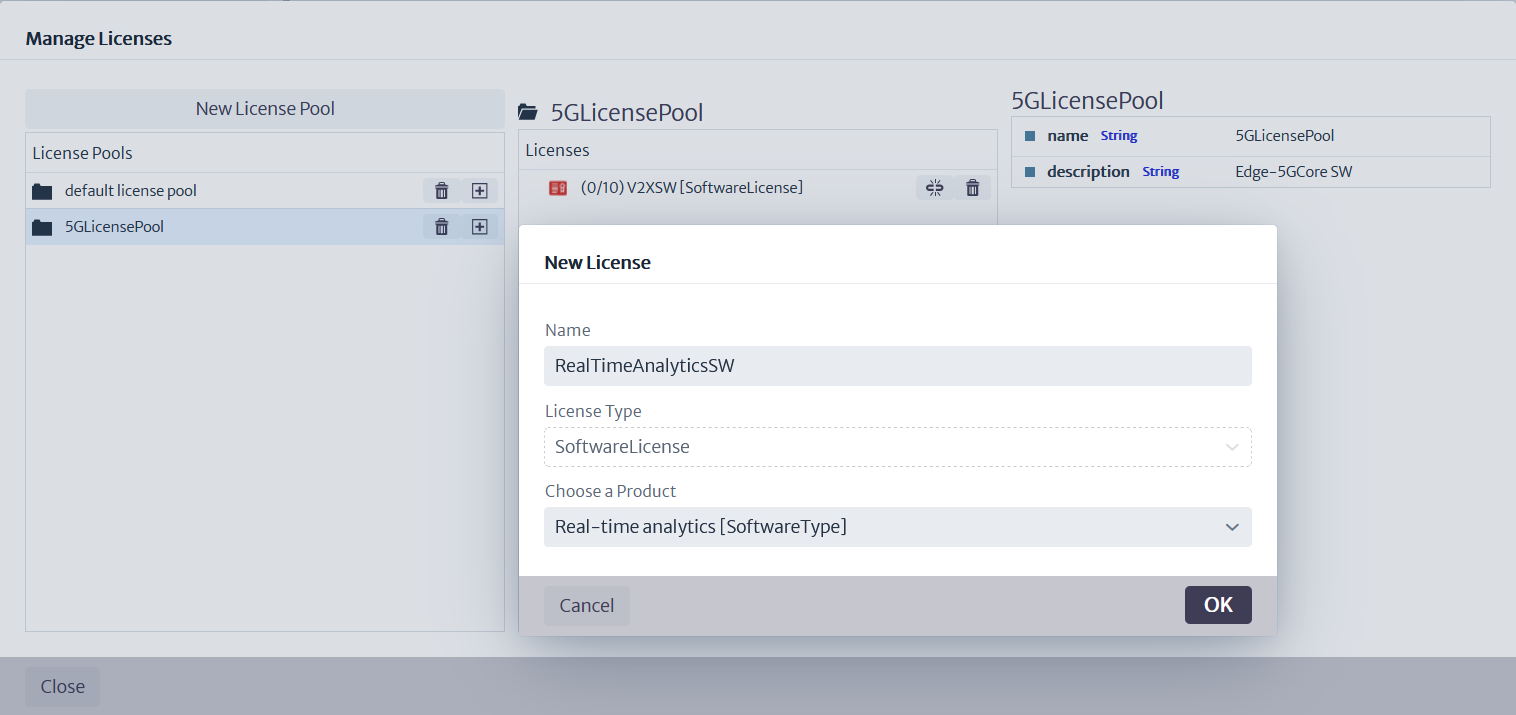The width and height of the screenshot is (1516, 715).
Task: Delete the default license pool via its trash icon
Action: [441, 190]
